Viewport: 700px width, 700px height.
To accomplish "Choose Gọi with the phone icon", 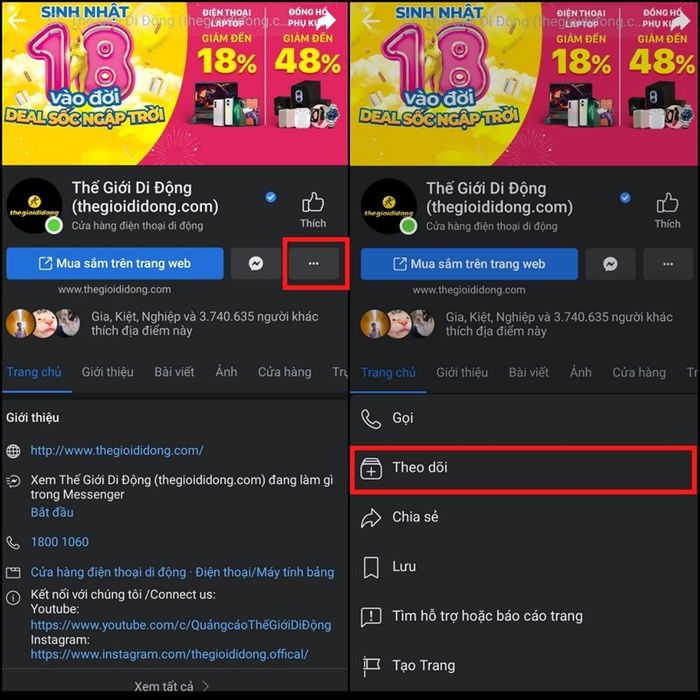I will coord(523,418).
